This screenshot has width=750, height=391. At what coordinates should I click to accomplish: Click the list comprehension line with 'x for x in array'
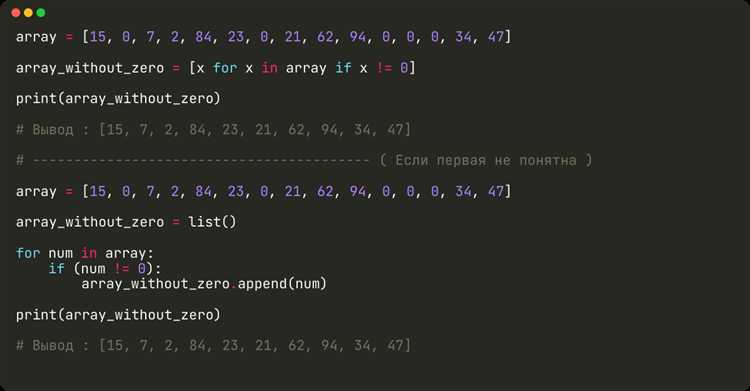point(216,68)
